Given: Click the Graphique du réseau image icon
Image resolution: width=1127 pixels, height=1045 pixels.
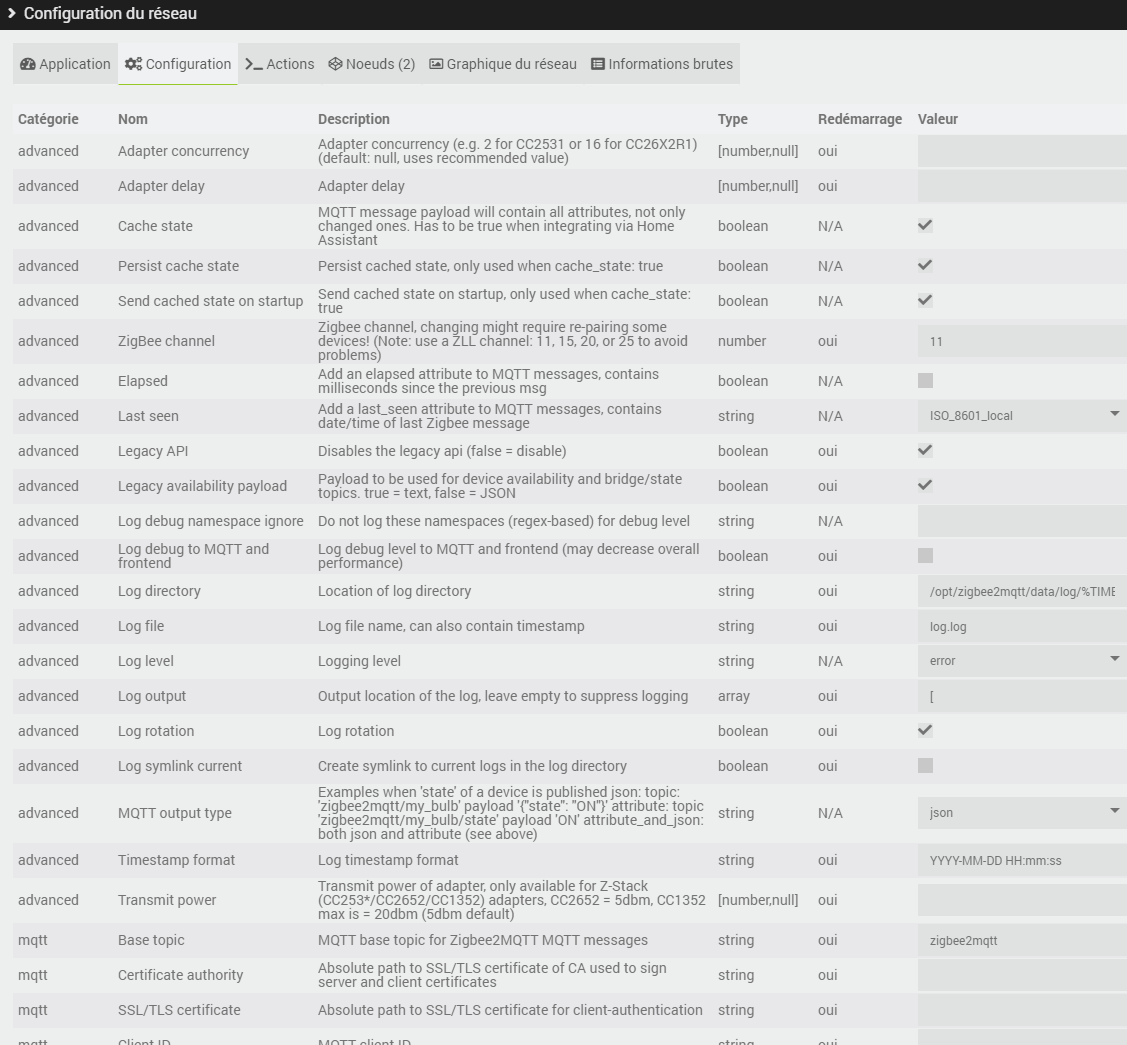Looking at the screenshot, I should (x=436, y=64).
